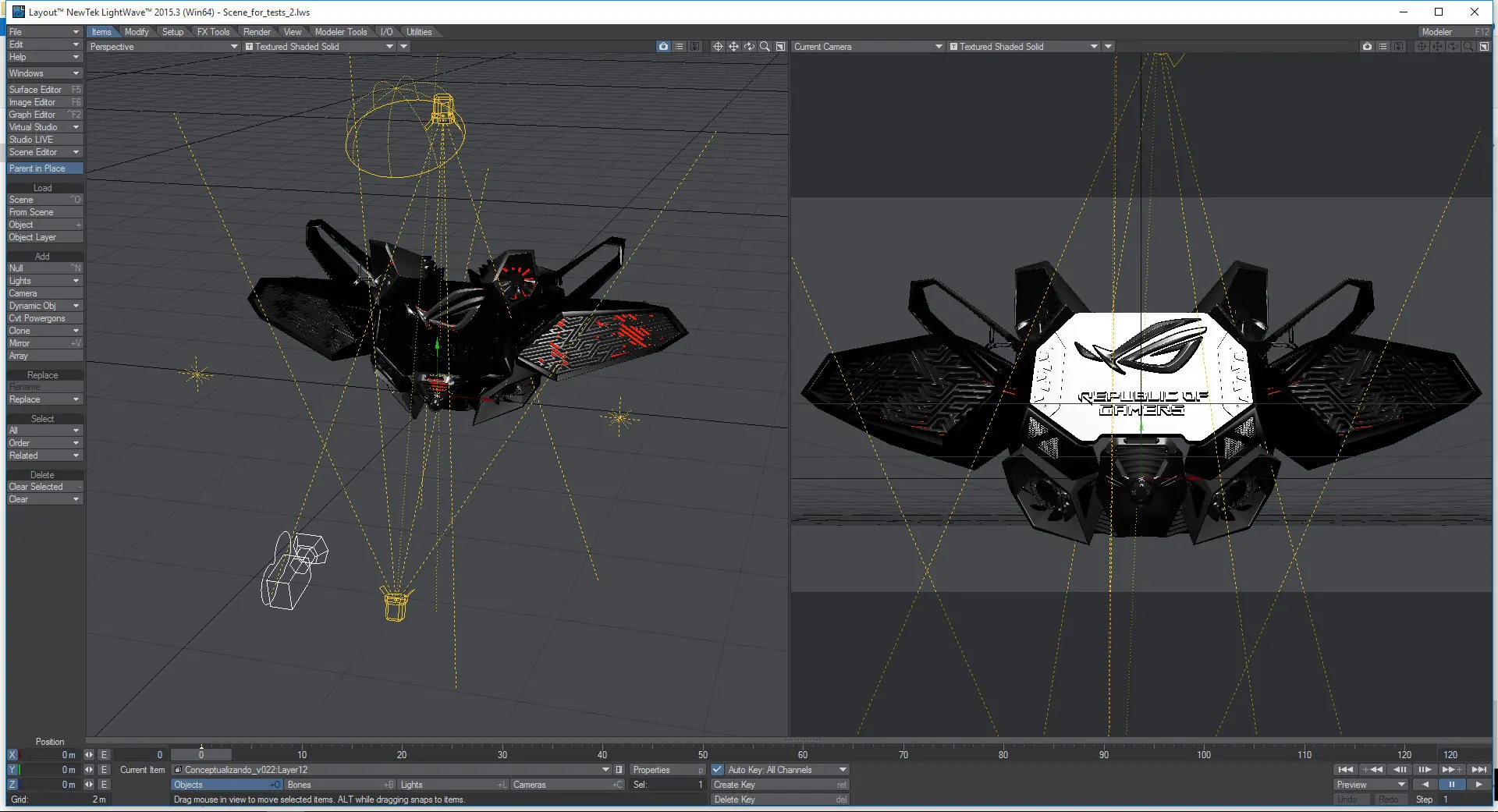1498x812 pixels.
Task: Open the Perspective view type dropdown
Action: coord(164,47)
